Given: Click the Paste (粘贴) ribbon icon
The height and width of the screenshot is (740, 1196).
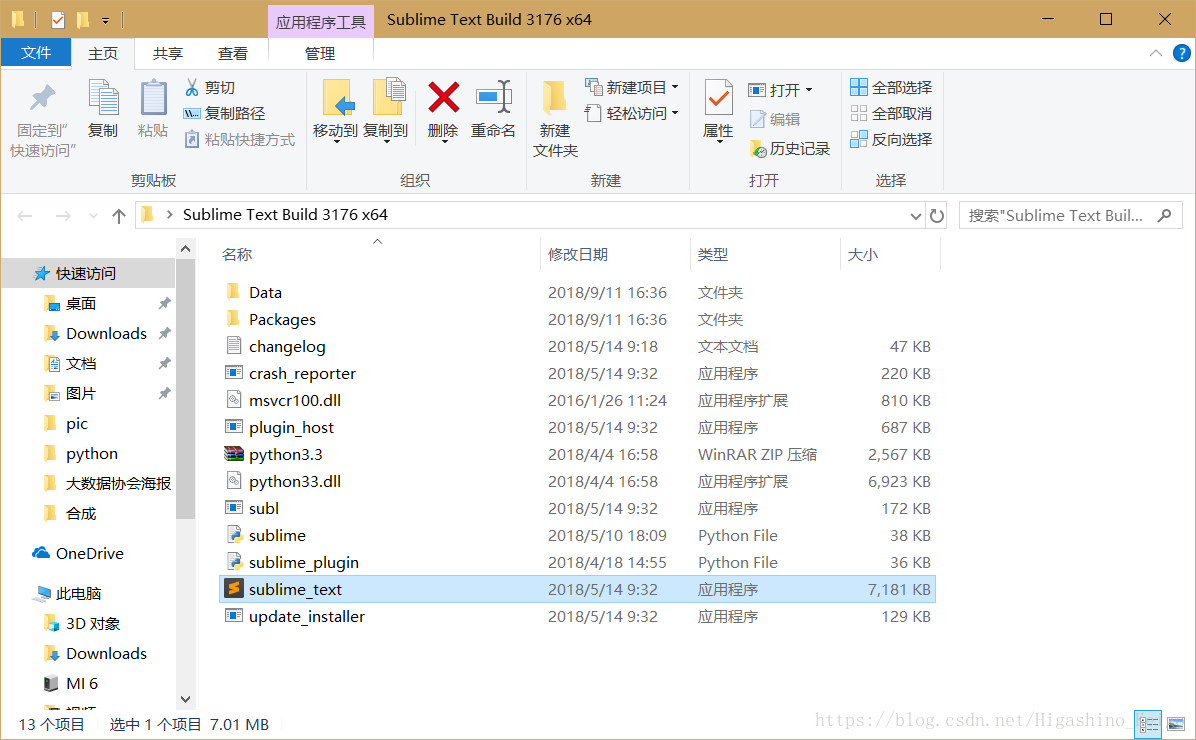Looking at the screenshot, I should [153, 109].
